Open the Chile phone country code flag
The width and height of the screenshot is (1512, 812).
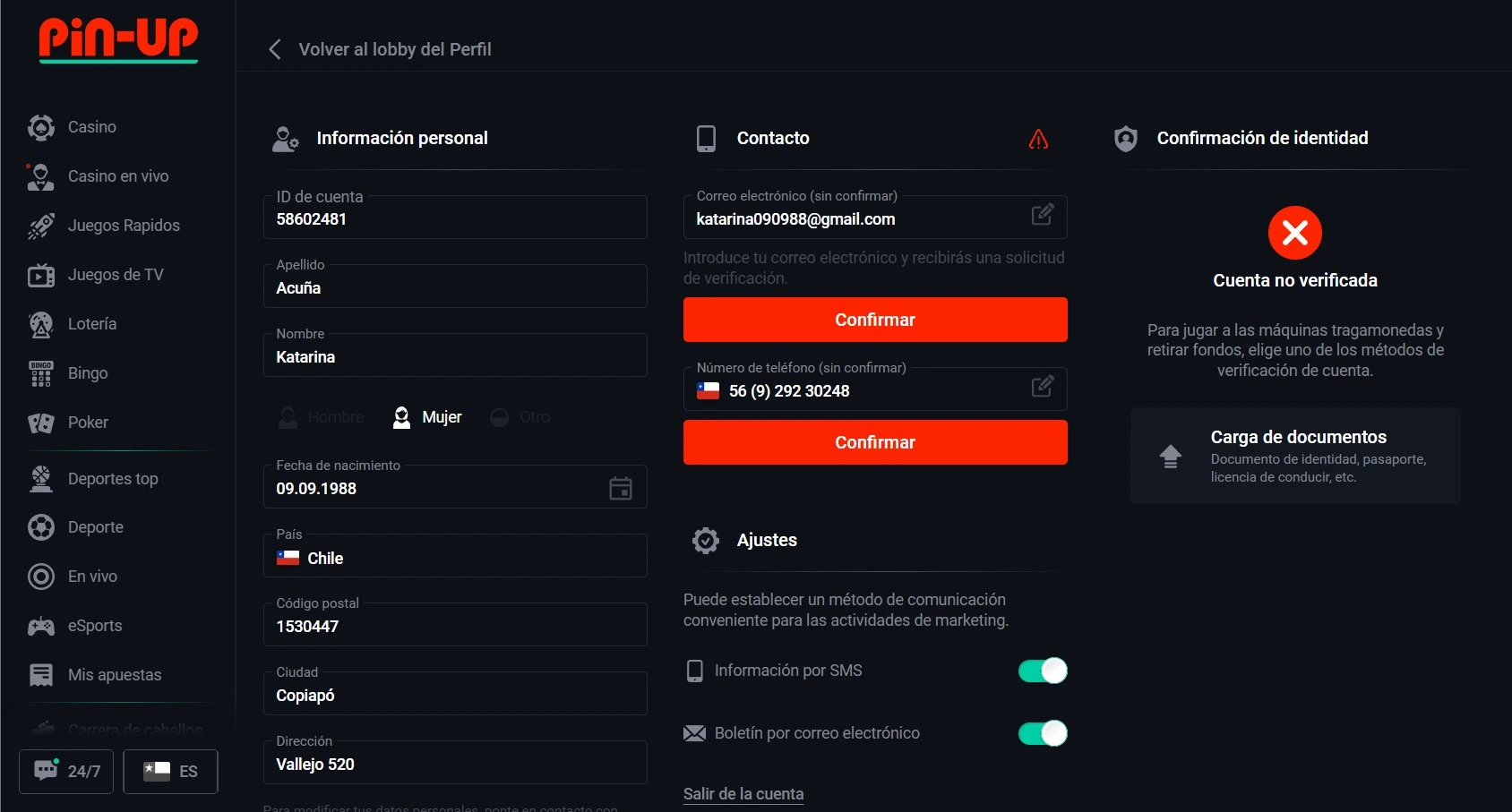click(709, 391)
